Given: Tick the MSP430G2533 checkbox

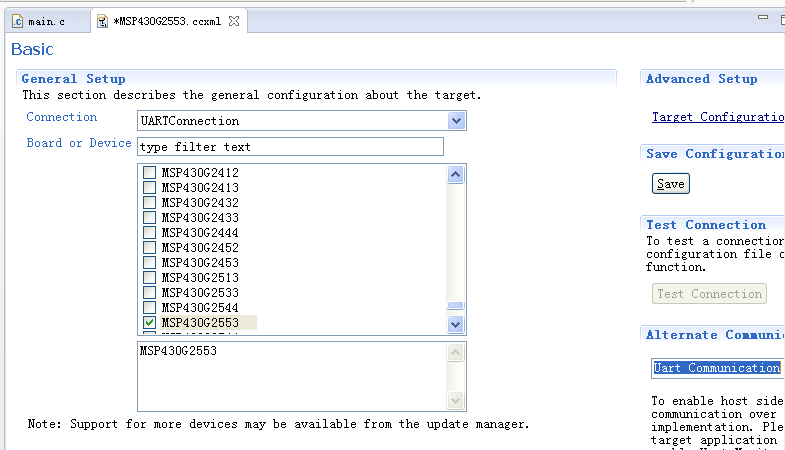Looking at the screenshot, I should [x=150, y=293].
